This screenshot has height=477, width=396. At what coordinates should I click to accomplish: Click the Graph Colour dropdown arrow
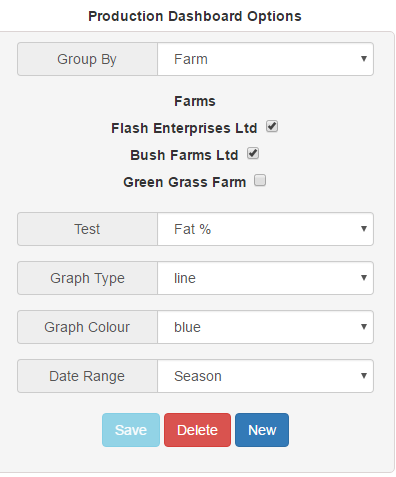tap(364, 327)
